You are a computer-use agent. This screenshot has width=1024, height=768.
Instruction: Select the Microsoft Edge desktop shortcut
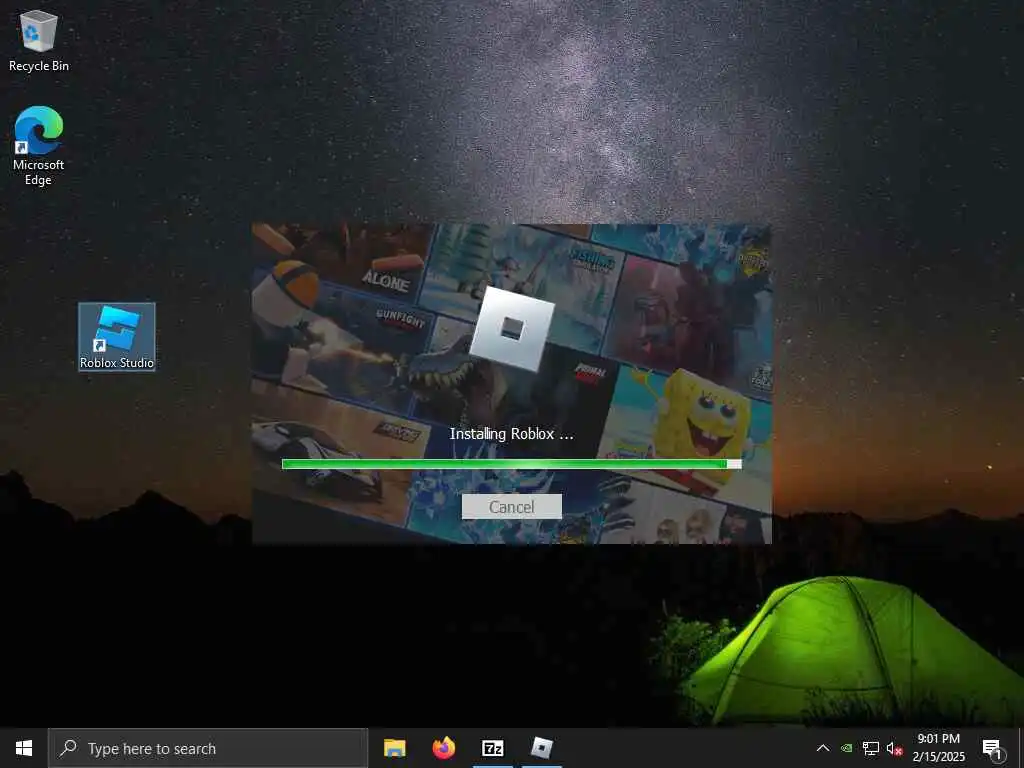(39, 146)
